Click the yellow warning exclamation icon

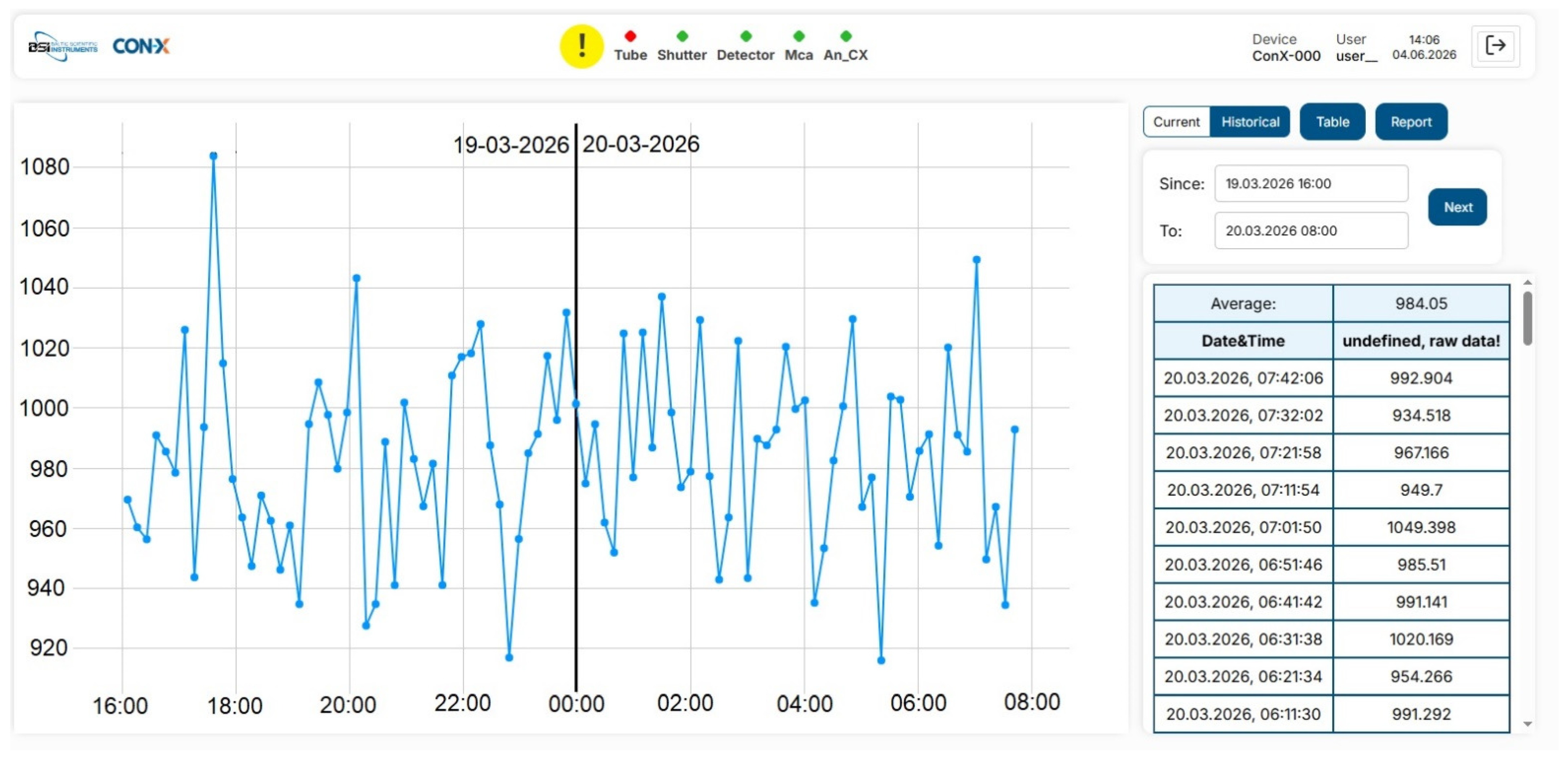pos(581,46)
